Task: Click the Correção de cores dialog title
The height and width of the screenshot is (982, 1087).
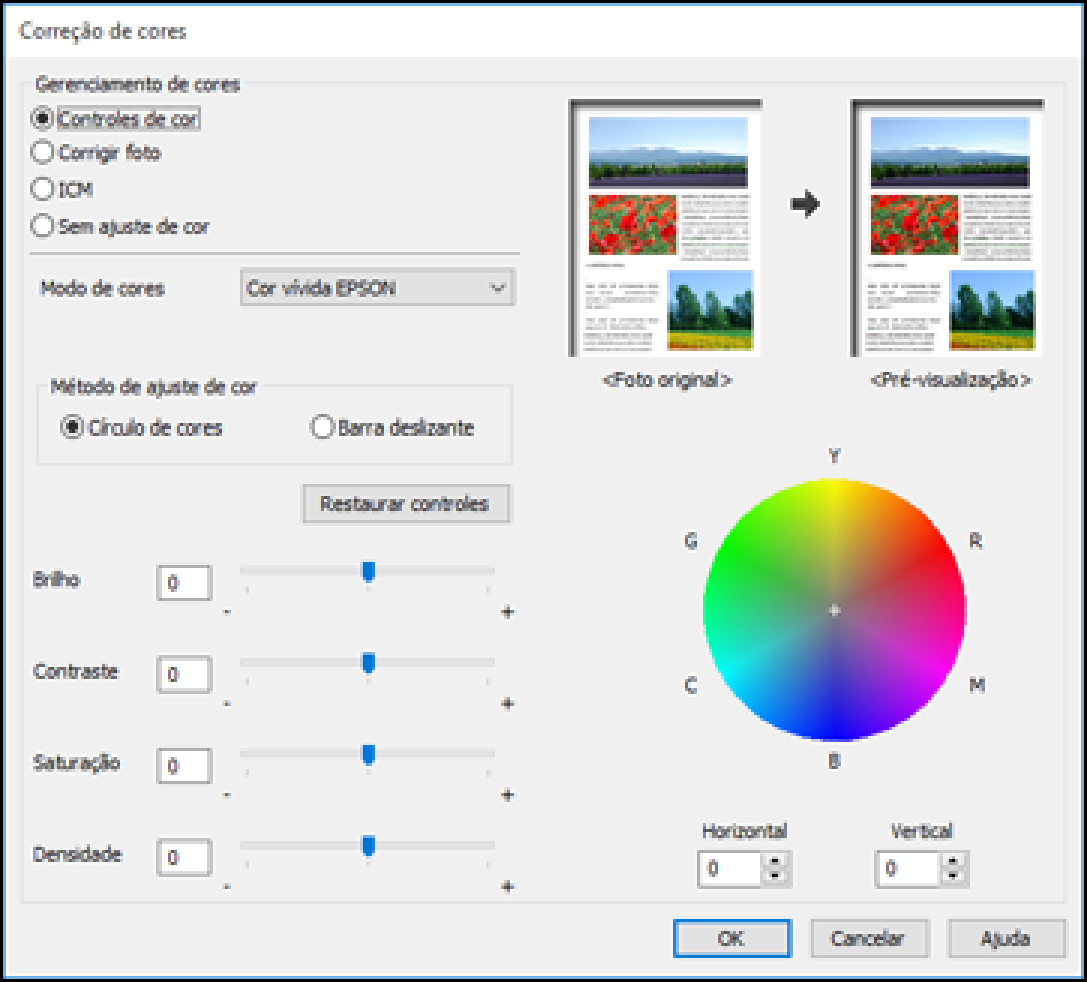Action: coord(103,31)
